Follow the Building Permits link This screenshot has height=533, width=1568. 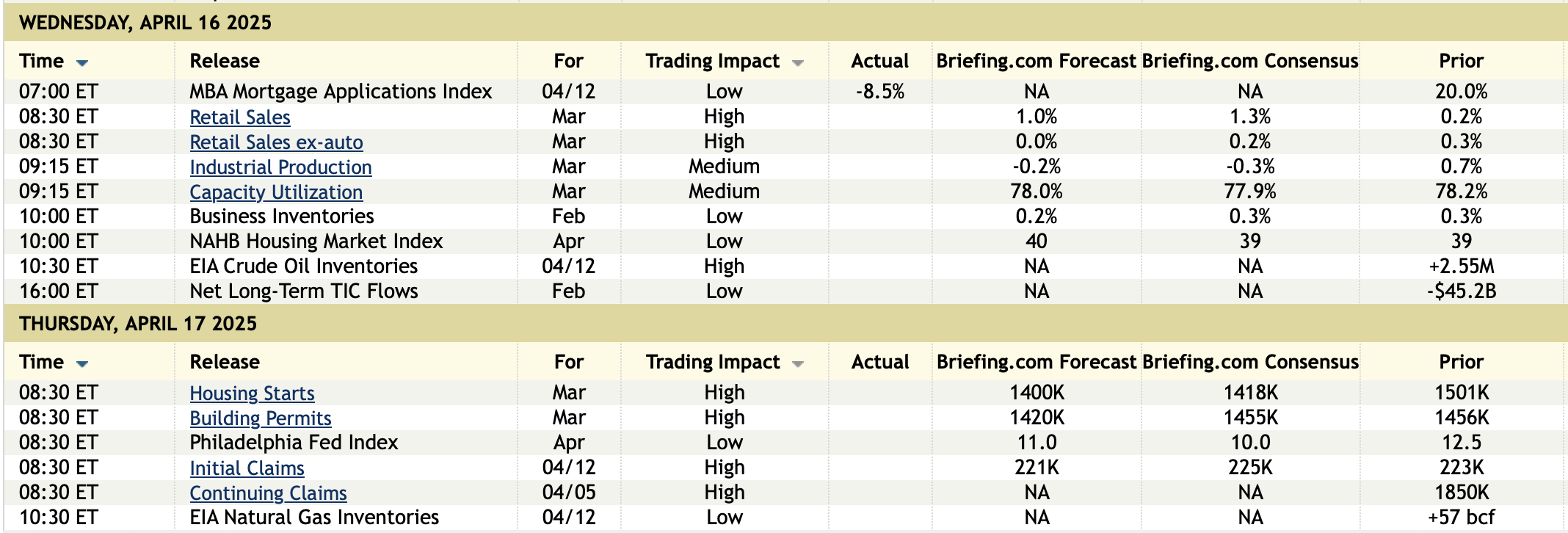[x=261, y=418]
